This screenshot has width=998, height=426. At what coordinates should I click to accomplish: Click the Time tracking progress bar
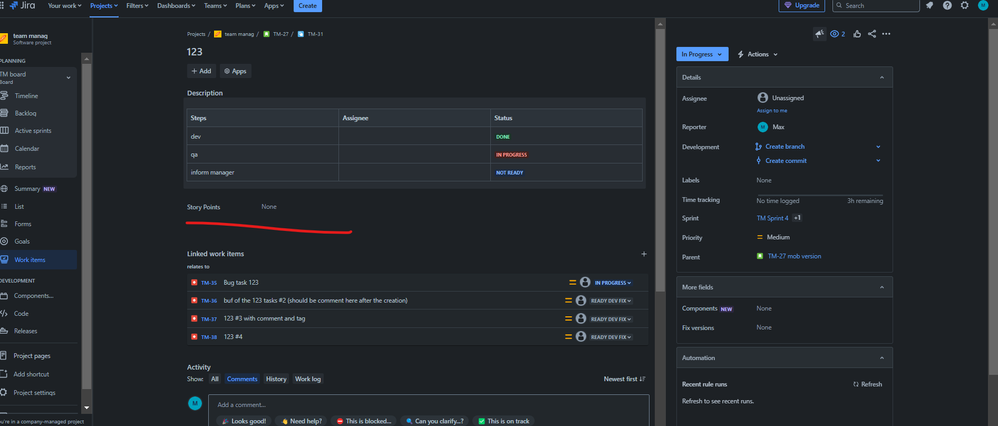(819, 195)
